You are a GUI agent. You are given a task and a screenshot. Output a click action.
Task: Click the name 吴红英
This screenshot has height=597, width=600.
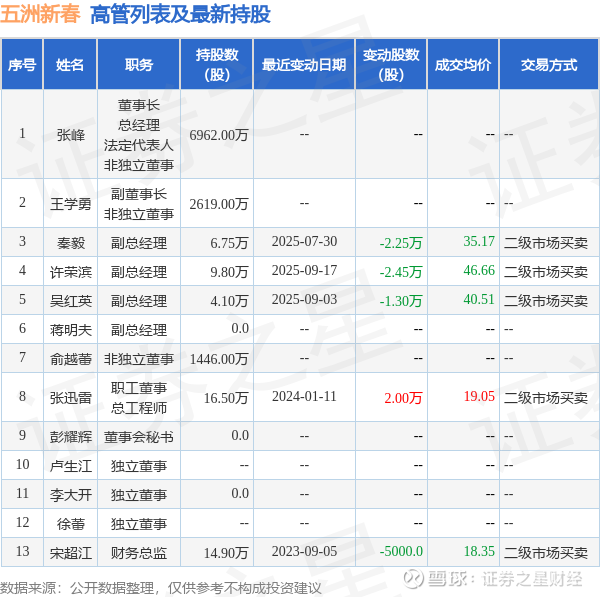tap(70, 301)
